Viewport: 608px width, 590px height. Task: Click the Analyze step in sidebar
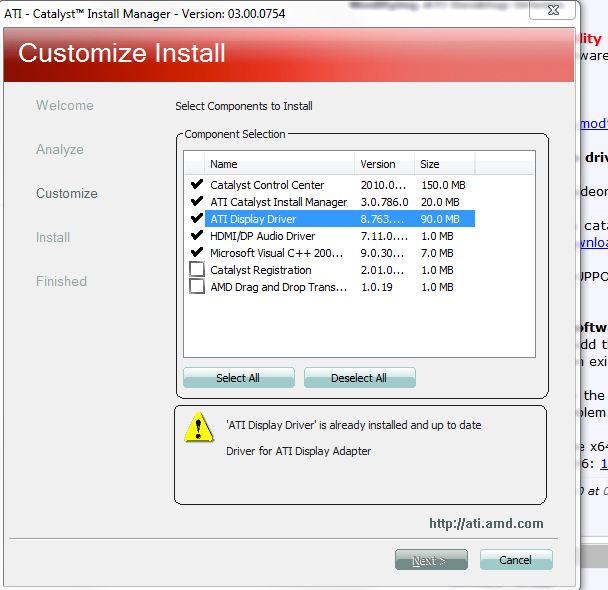(60, 150)
